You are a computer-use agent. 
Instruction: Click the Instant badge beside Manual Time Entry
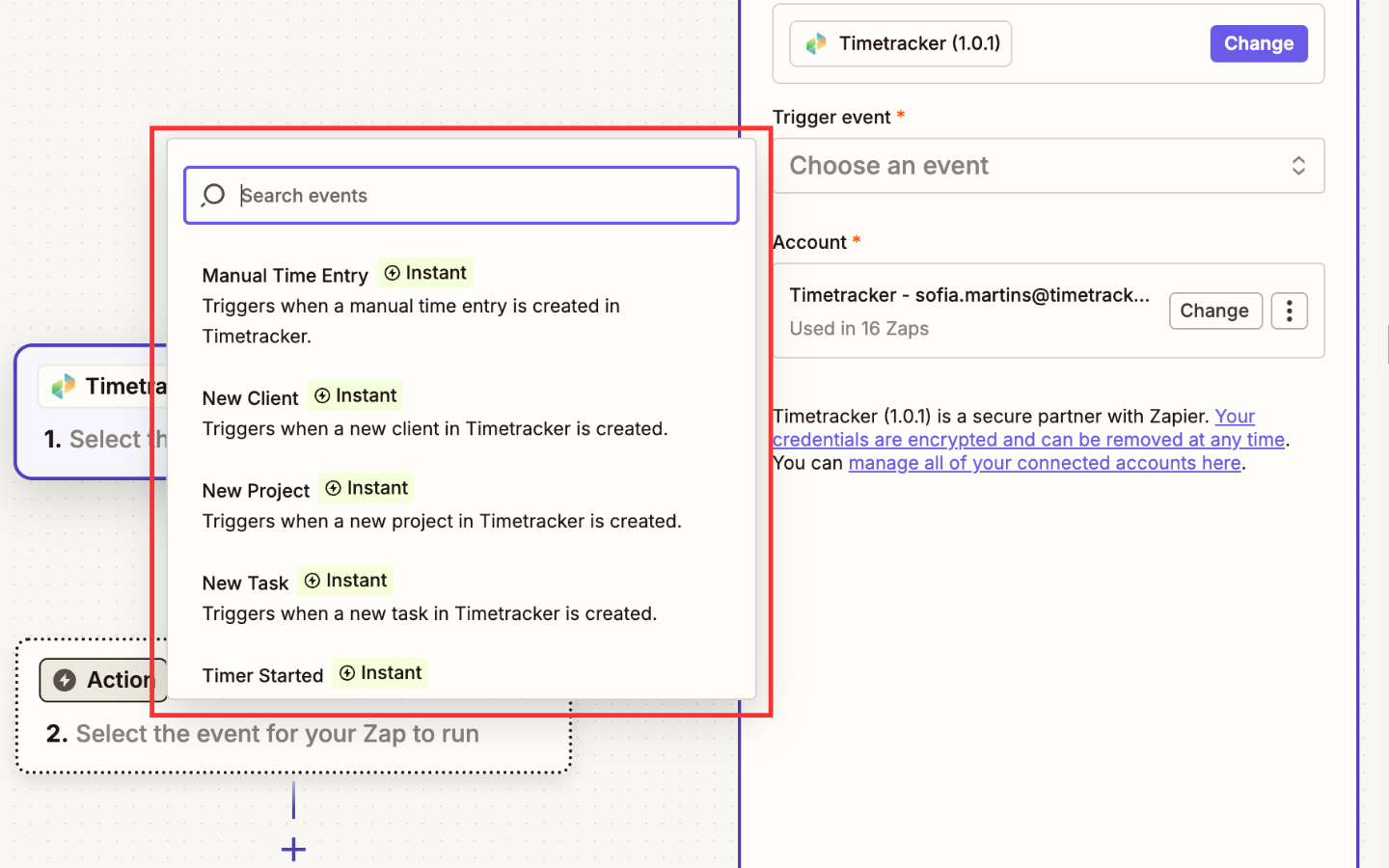point(424,273)
